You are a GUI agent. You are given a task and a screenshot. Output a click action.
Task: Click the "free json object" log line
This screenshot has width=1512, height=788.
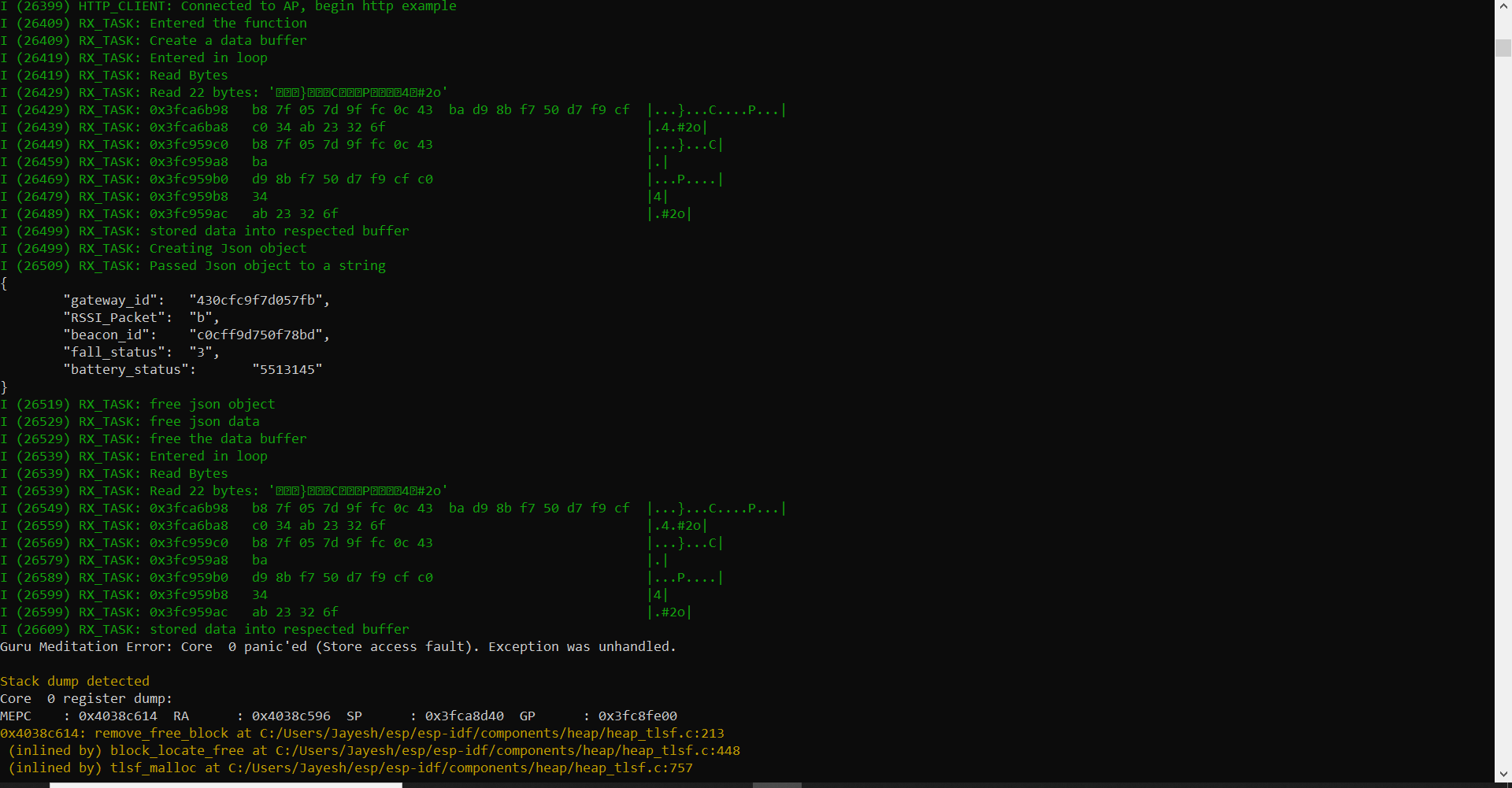click(x=138, y=404)
